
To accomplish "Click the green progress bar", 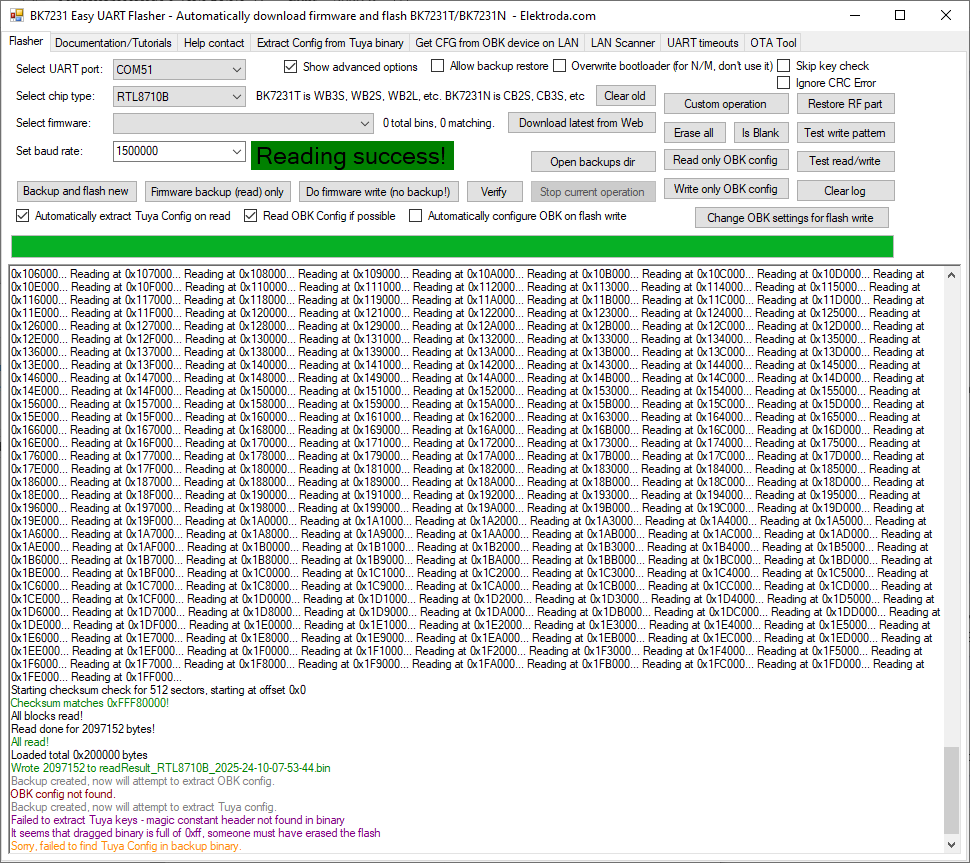I will coord(452,246).
